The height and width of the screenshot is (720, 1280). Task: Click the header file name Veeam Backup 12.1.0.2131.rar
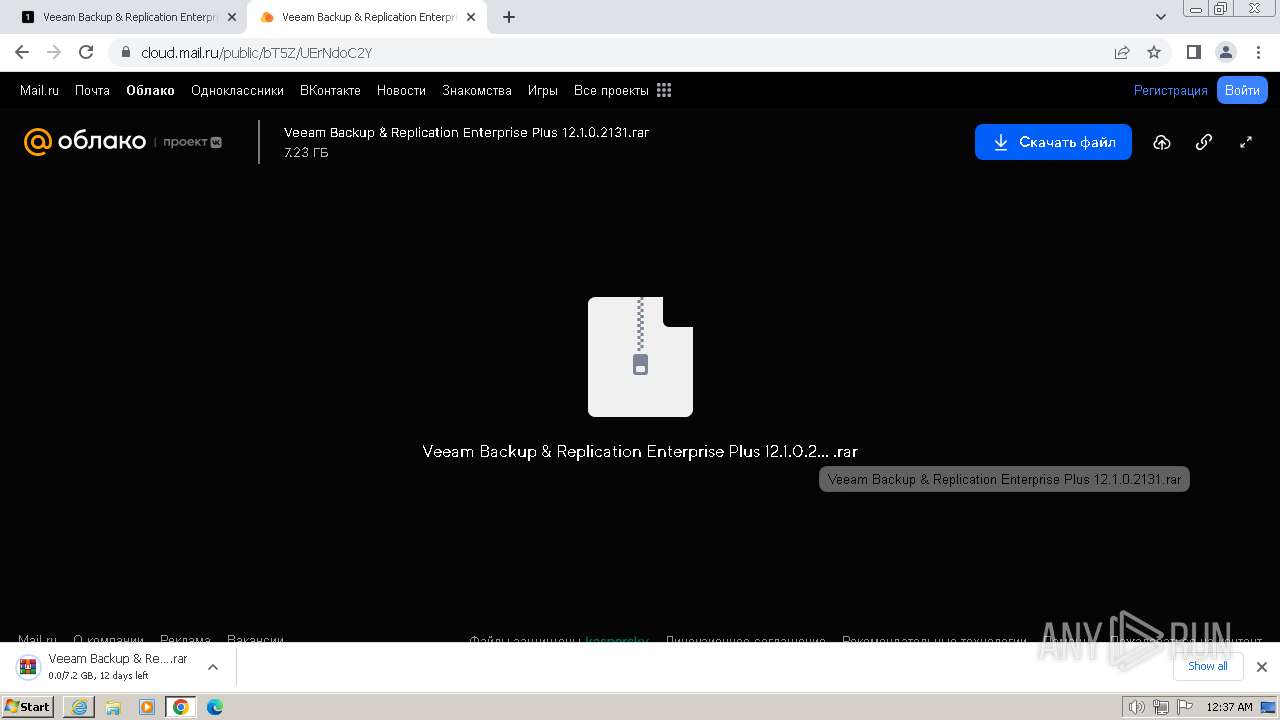click(x=466, y=132)
